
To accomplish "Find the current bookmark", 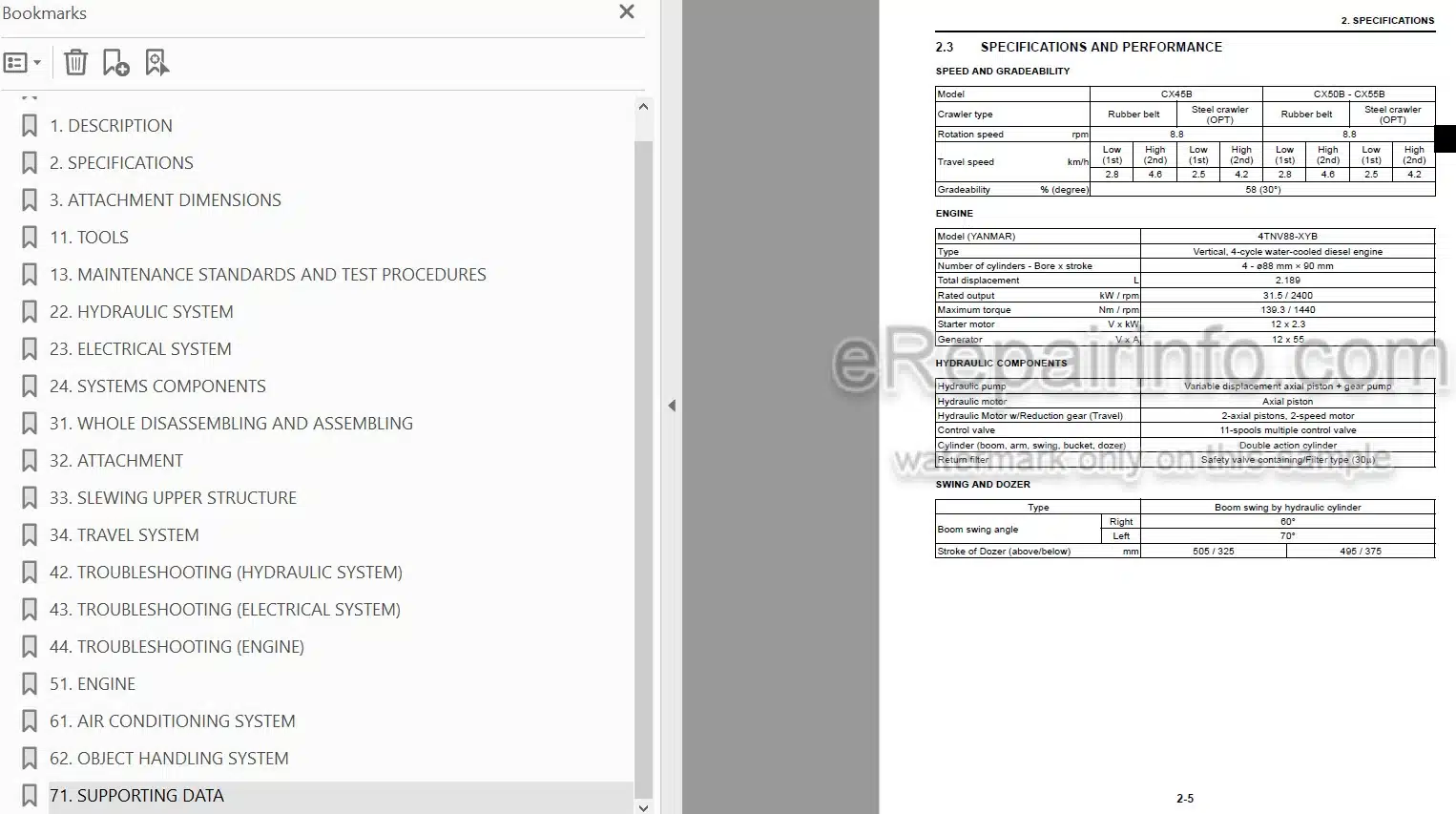I will [x=157, y=63].
